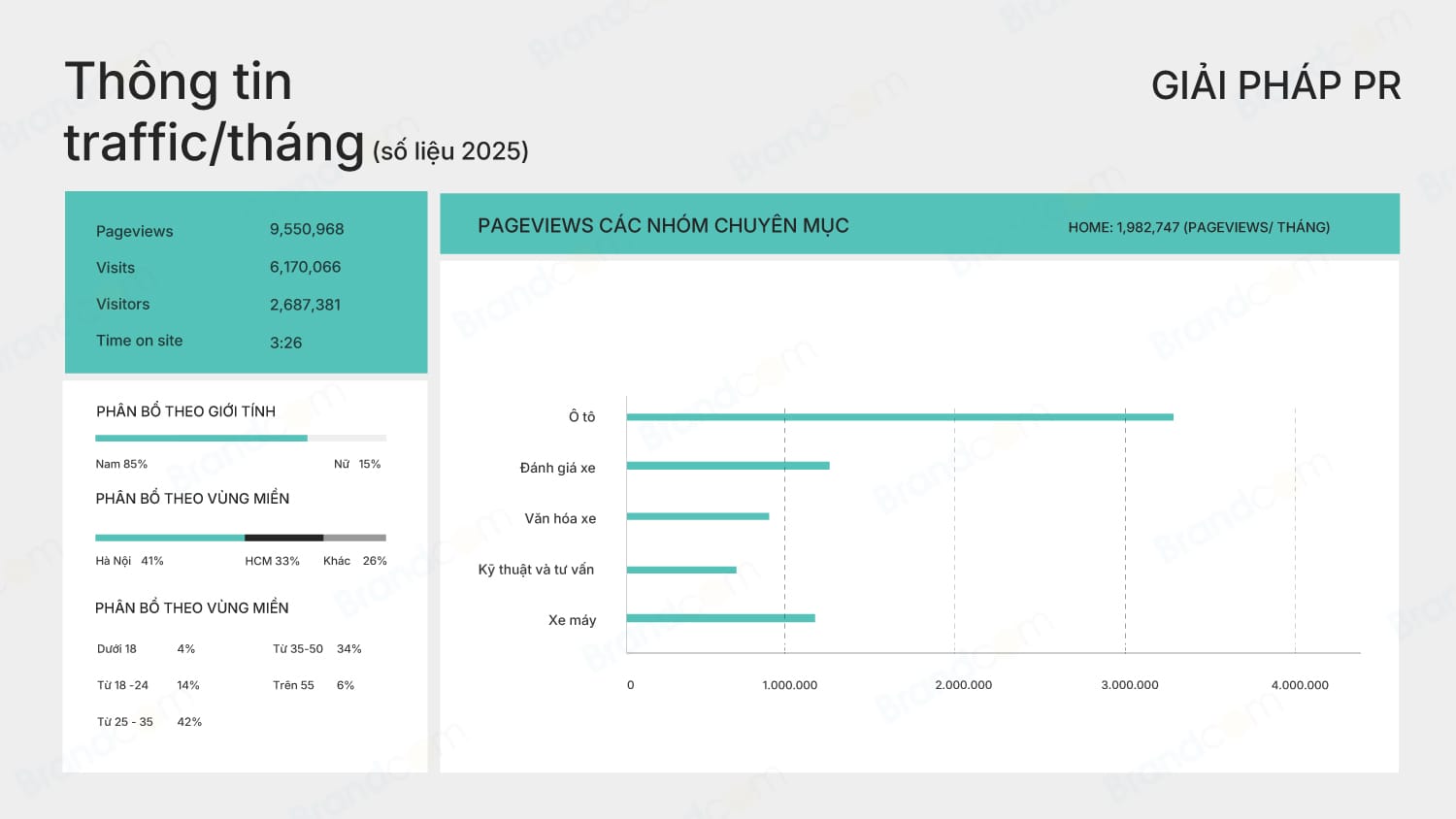Click the PHÂN BỔ THEO GIỚI TÍNH heading
Screen dimensions: 1456x819
[x=185, y=411]
